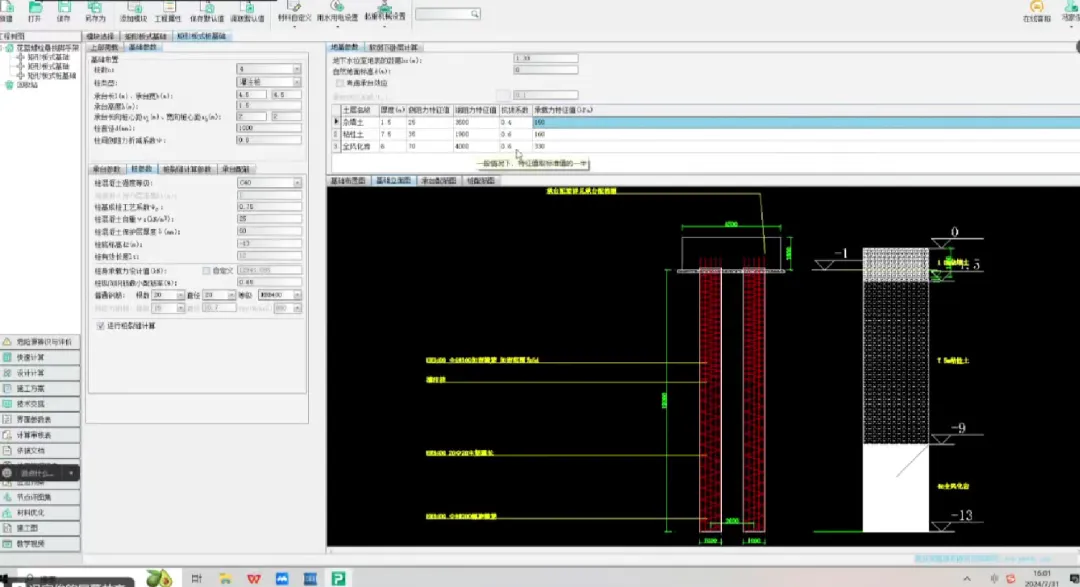Open the rebar 根数 dropdown
Viewport: 1080px width, 587px height.
[180, 295]
